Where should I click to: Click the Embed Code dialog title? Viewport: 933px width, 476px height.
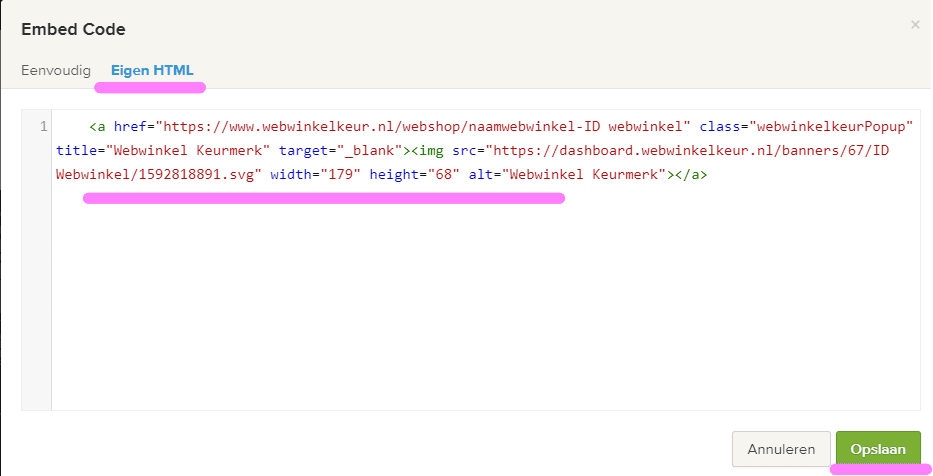click(x=73, y=30)
